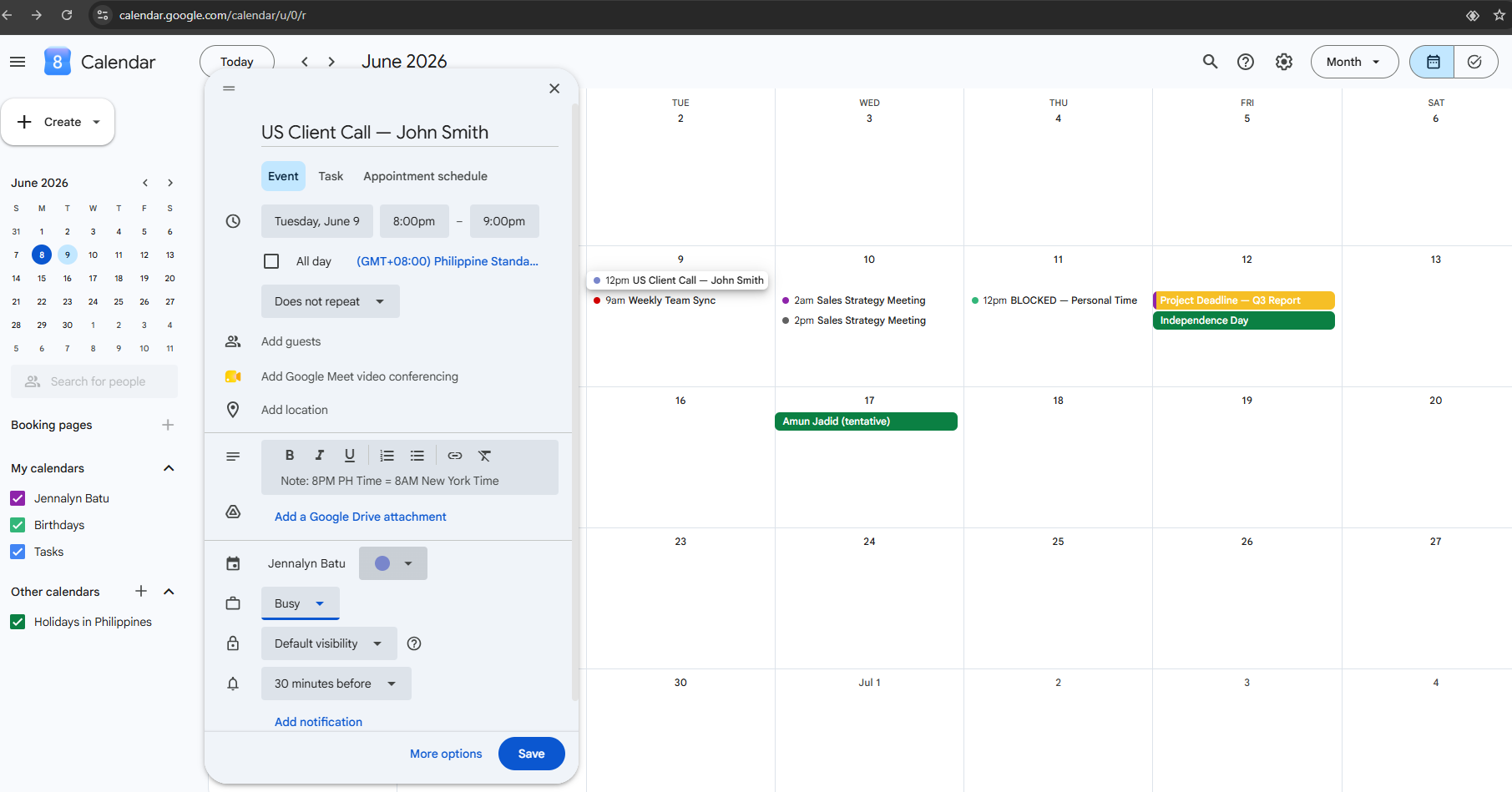Enable the All day checkbox

271,261
